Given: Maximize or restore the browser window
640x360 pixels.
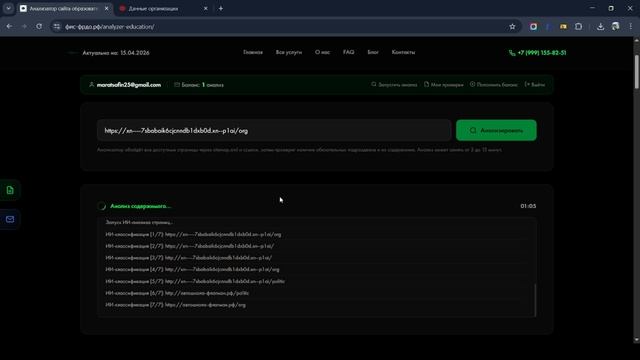Looking at the screenshot, I should pos(611,8).
